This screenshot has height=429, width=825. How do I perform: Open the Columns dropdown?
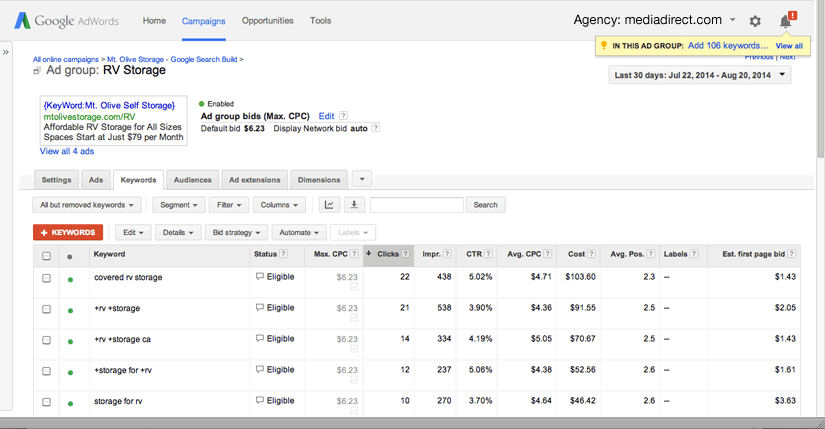click(279, 205)
